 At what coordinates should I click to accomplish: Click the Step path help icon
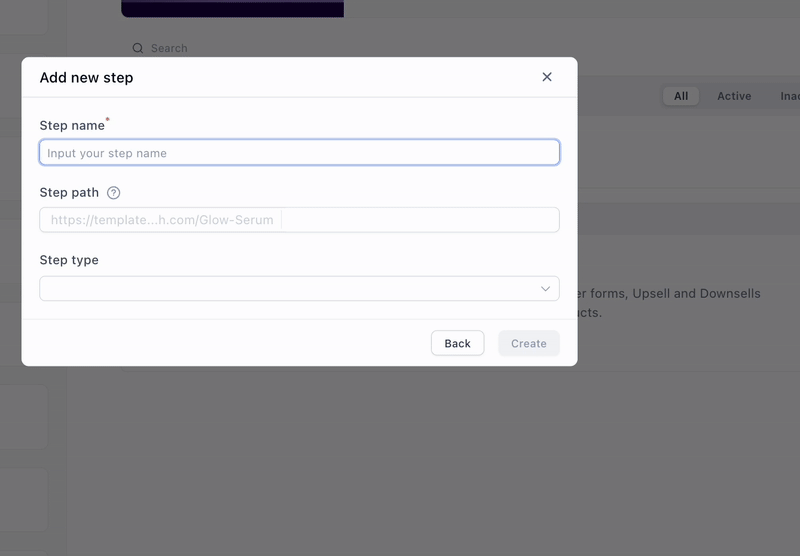coord(113,193)
